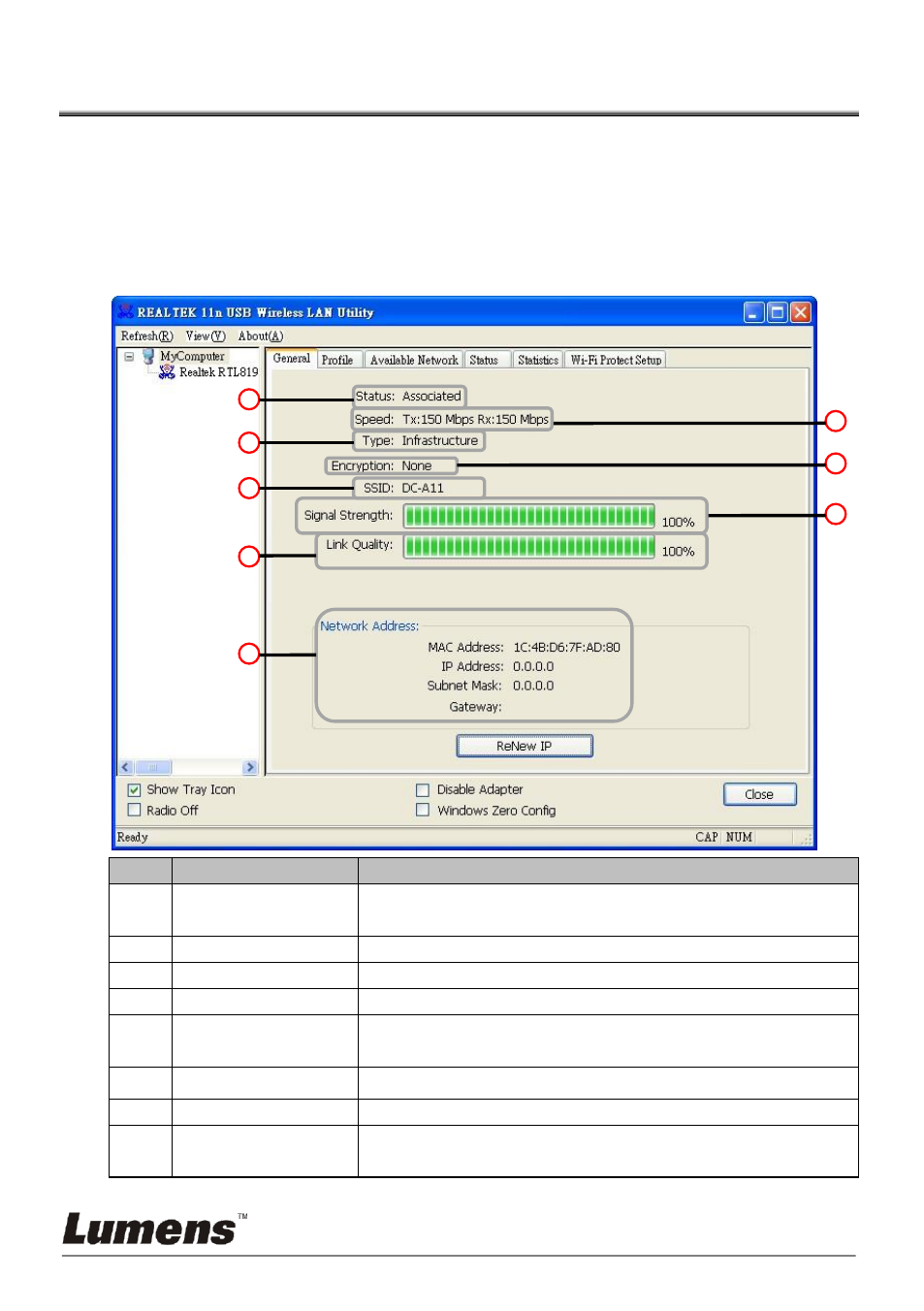Screen dimensions: 924x1311
Task: Click the MyComputer icon in tree
Action: click(x=148, y=356)
